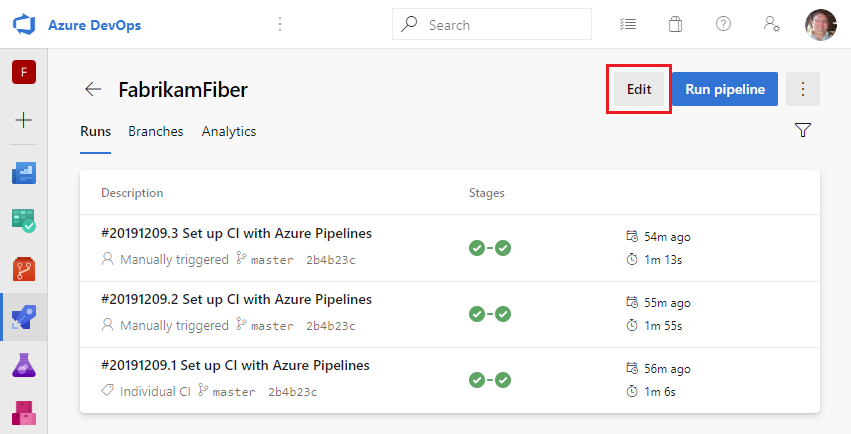Click 'Individual CI' text in run #20191209.1
851x434 pixels.
[x=155, y=392]
